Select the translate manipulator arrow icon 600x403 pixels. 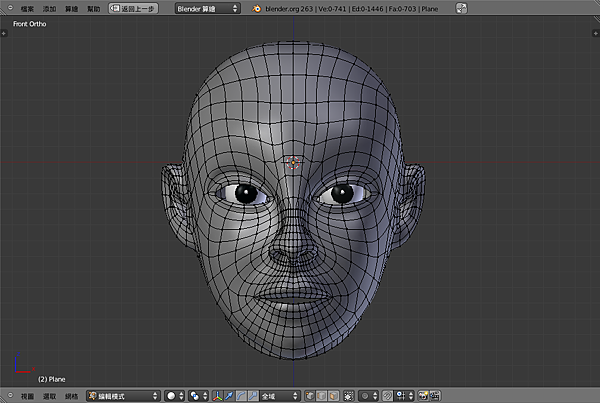229,395
